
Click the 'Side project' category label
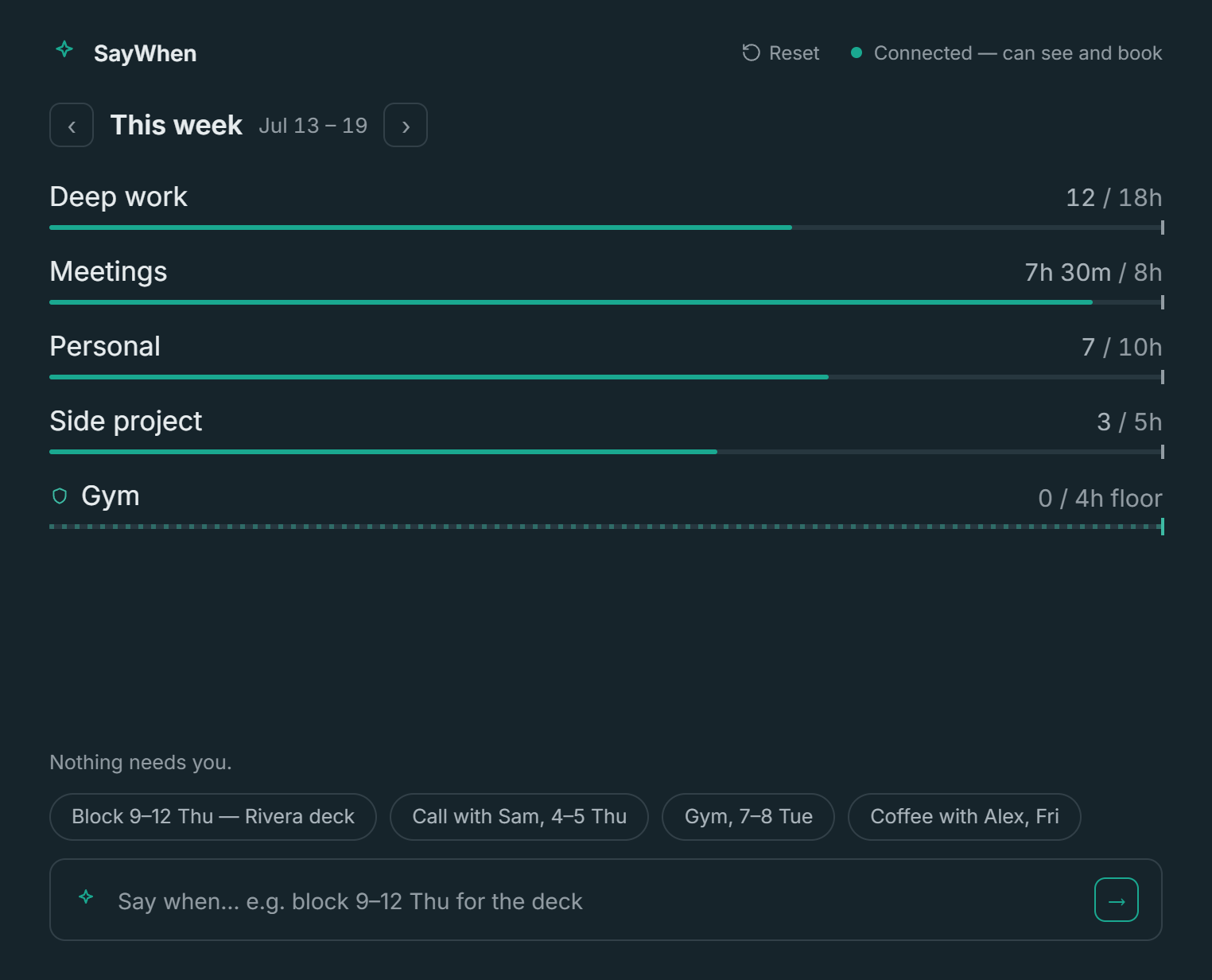pyautogui.click(x=126, y=422)
